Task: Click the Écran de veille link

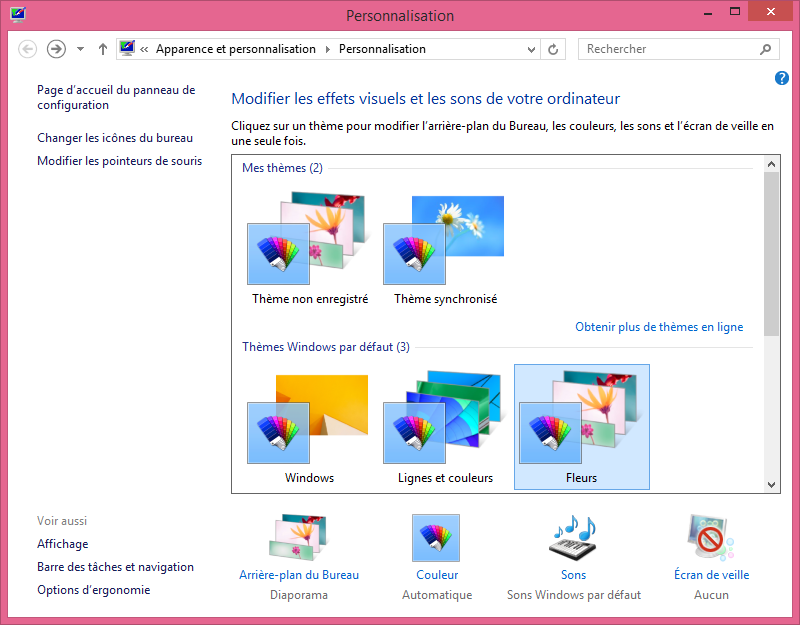Action: coord(712,574)
